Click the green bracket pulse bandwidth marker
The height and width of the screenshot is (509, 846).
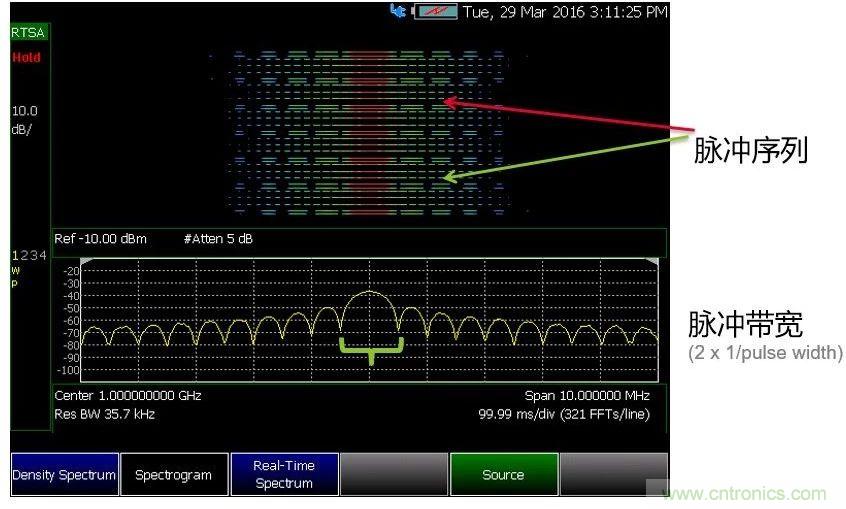pyautogui.click(x=371, y=350)
